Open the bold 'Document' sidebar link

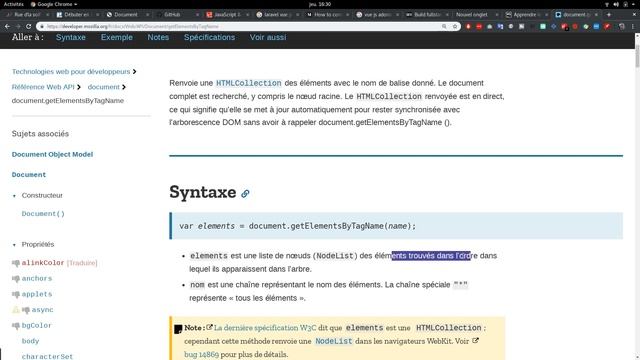tap(29, 175)
